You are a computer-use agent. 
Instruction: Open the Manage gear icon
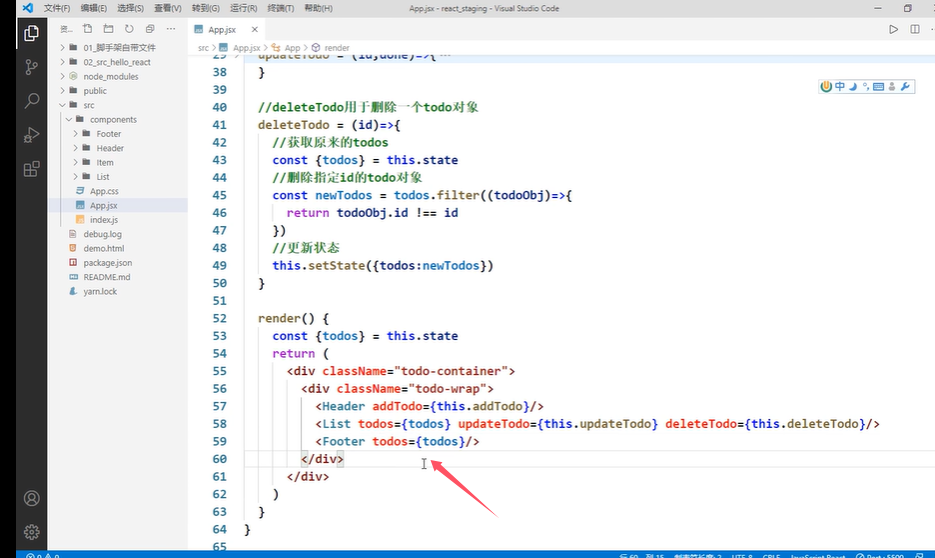point(32,532)
